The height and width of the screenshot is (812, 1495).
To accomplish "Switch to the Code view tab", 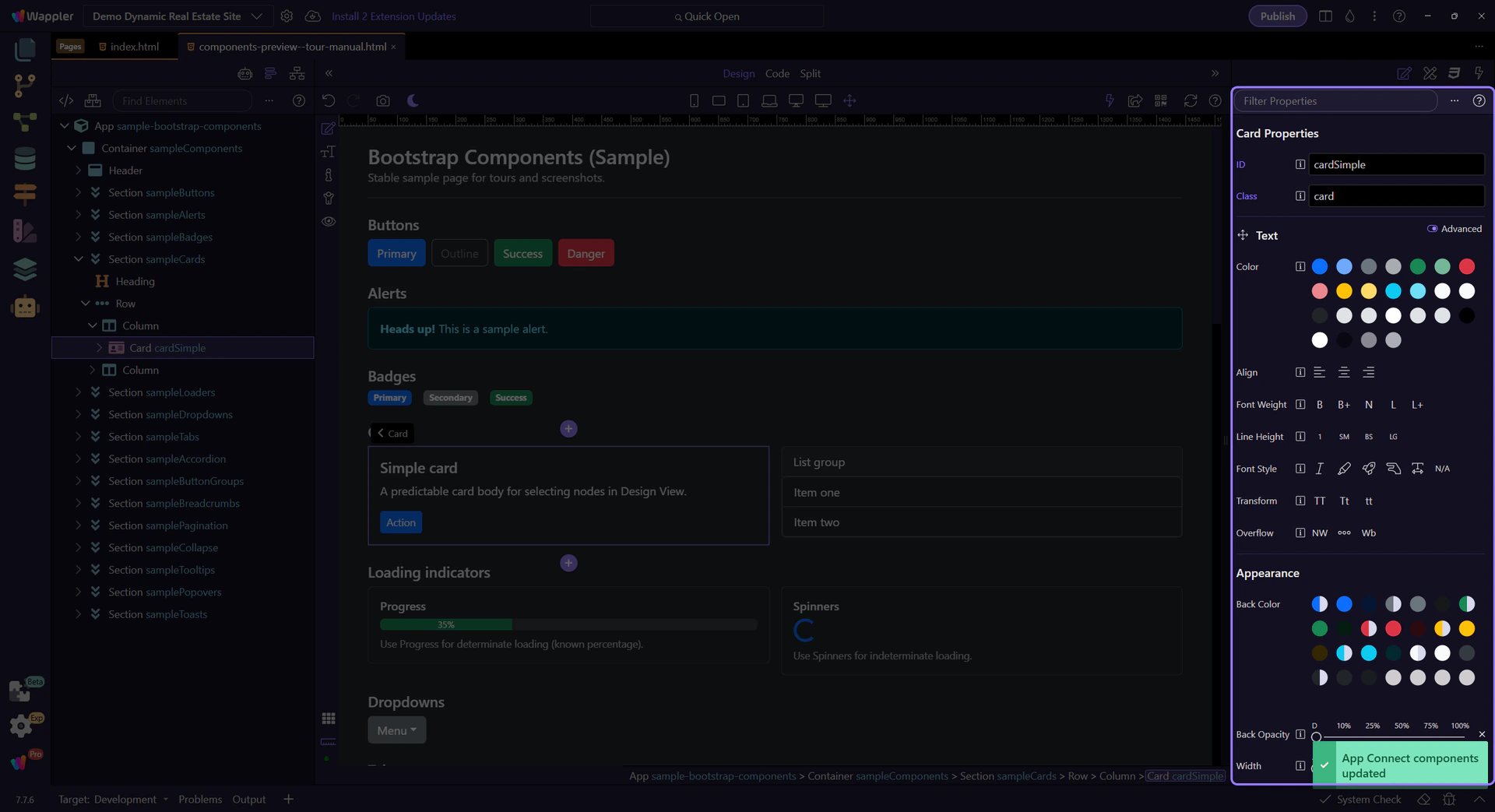I will point(776,73).
